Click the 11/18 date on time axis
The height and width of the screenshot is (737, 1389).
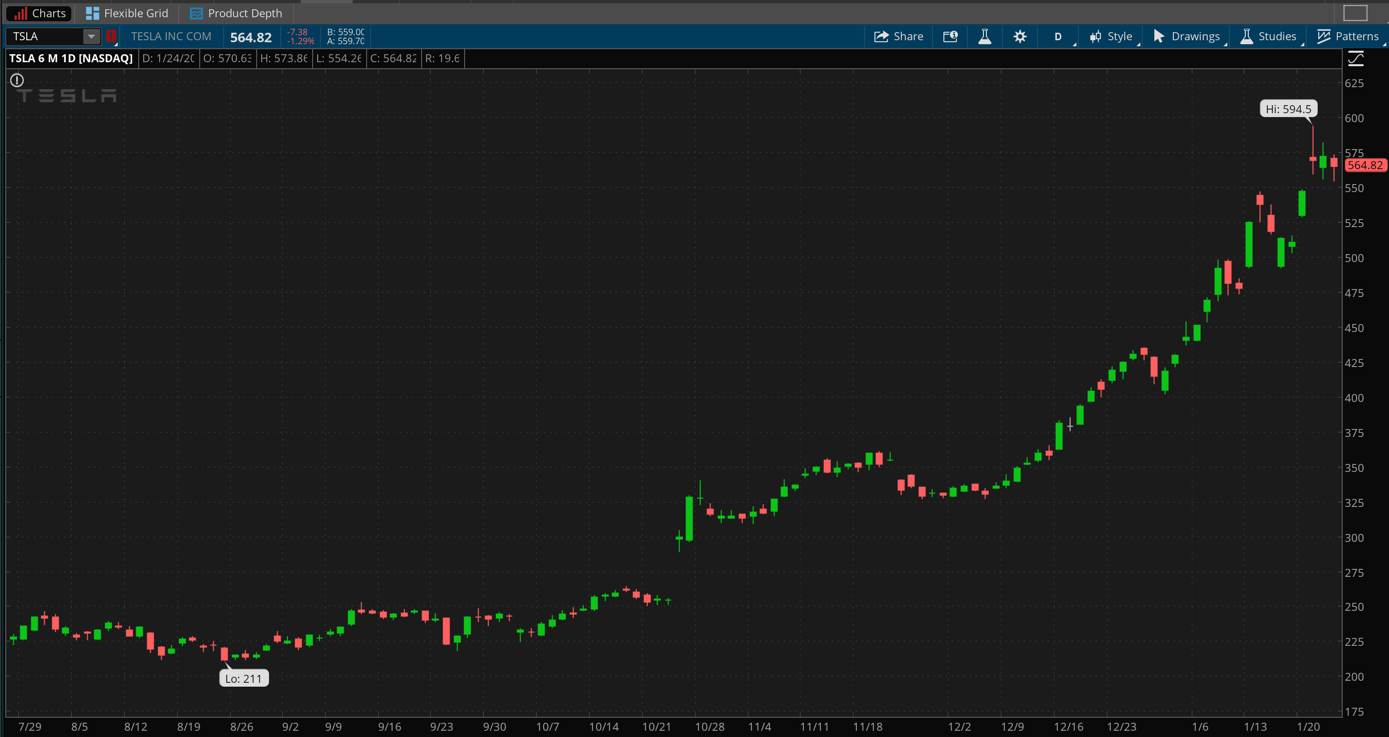click(868, 727)
